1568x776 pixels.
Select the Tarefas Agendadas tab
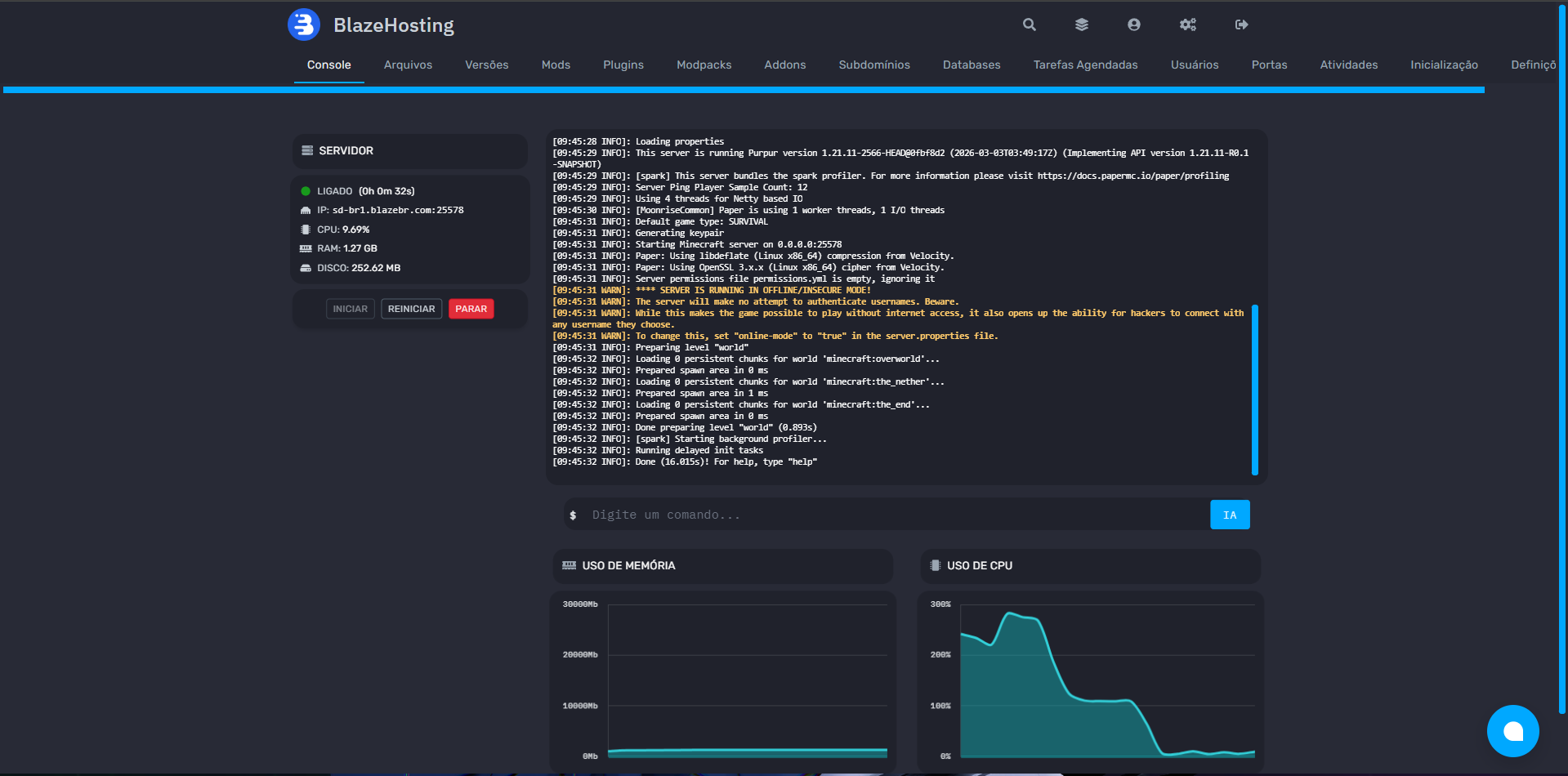[x=1084, y=65]
